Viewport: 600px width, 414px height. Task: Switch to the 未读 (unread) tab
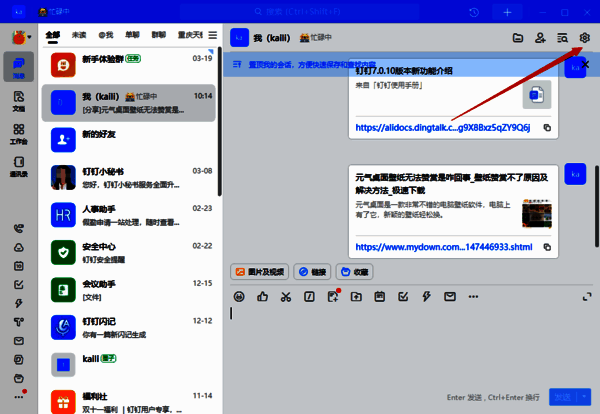coord(80,35)
